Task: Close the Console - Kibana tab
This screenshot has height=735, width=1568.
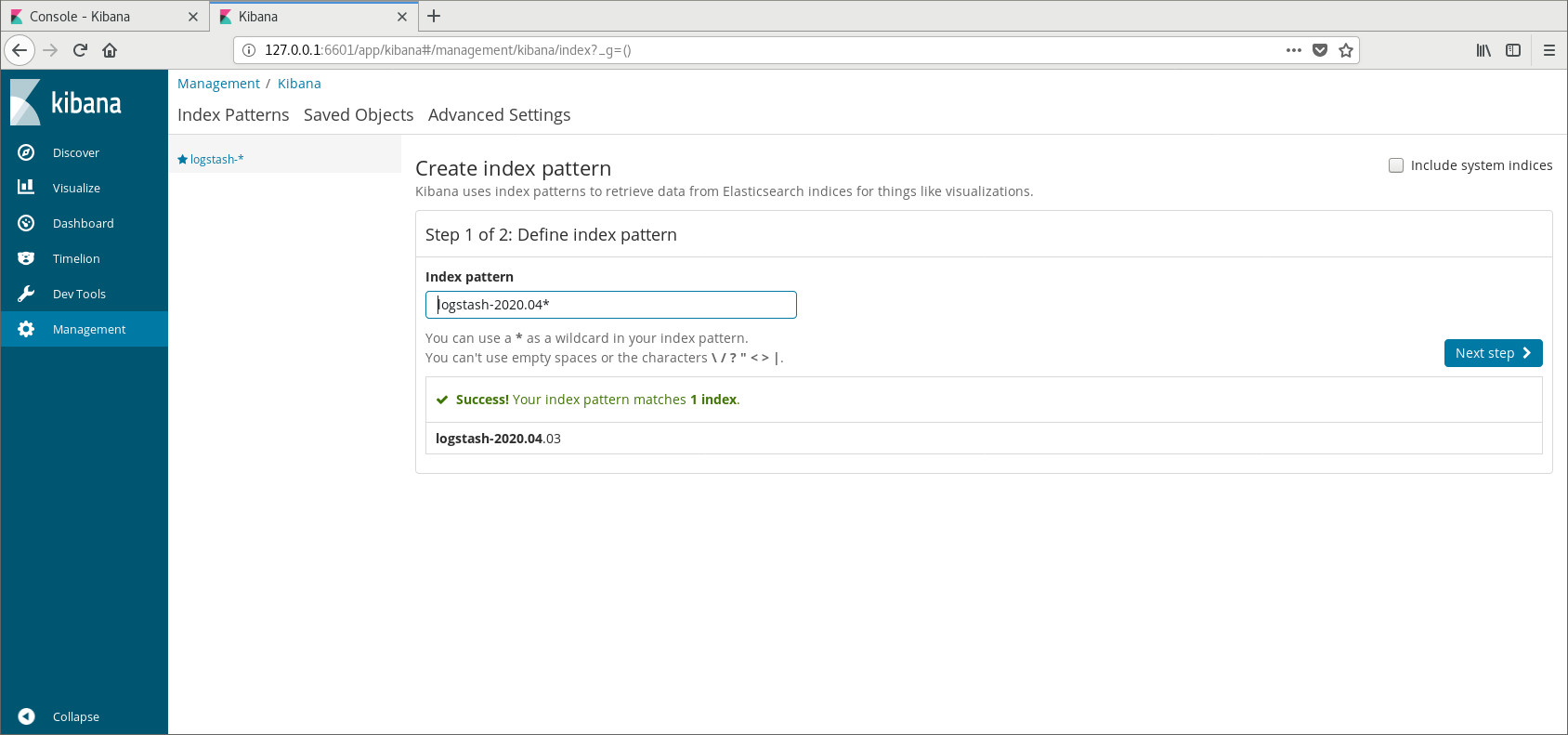Action: click(x=193, y=17)
